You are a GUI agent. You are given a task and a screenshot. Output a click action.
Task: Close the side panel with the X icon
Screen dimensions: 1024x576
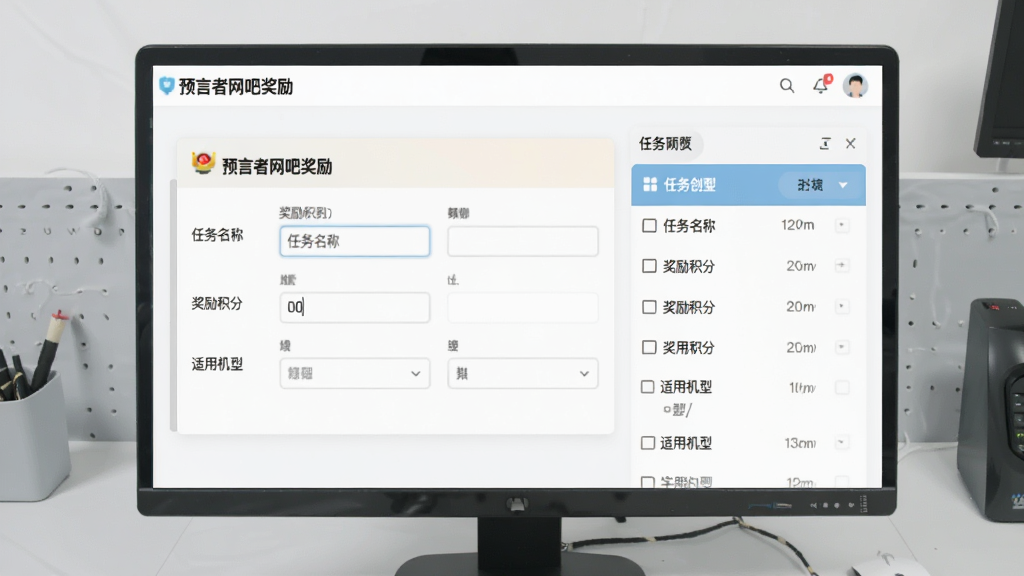[x=850, y=144]
